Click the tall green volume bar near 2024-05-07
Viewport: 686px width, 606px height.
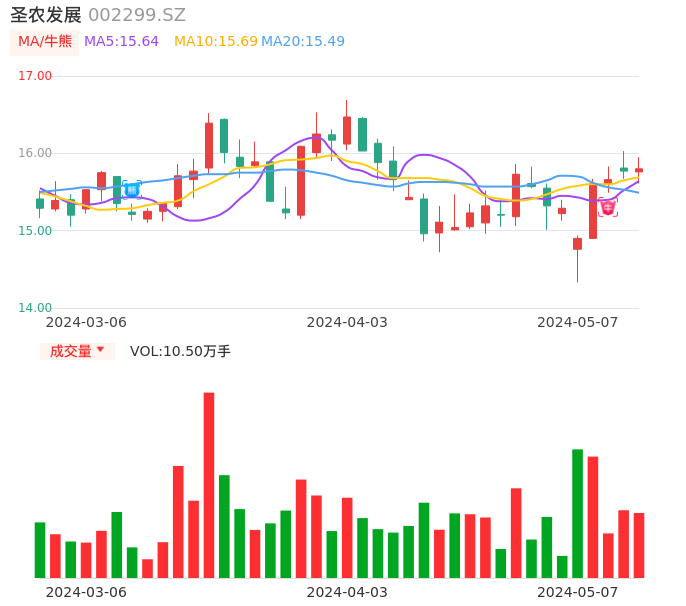tap(577, 513)
